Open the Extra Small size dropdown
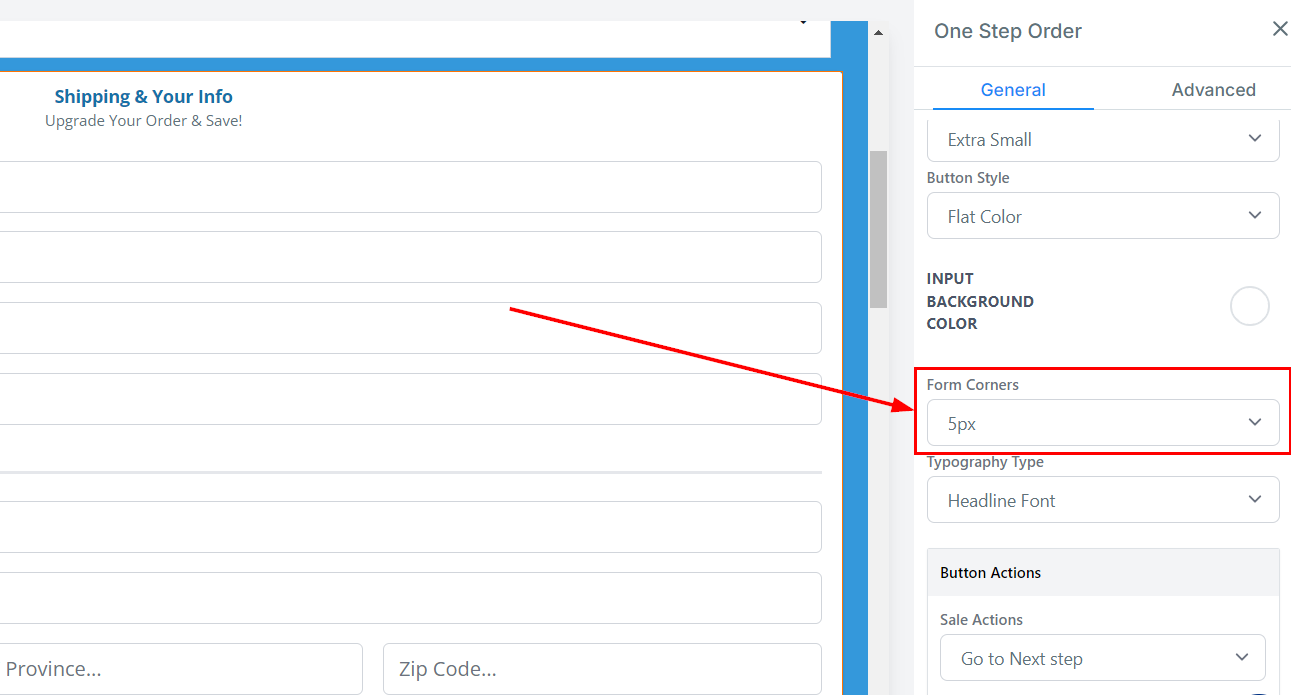This screenshot has height=695, width=1291. [x=1103, y=140]
